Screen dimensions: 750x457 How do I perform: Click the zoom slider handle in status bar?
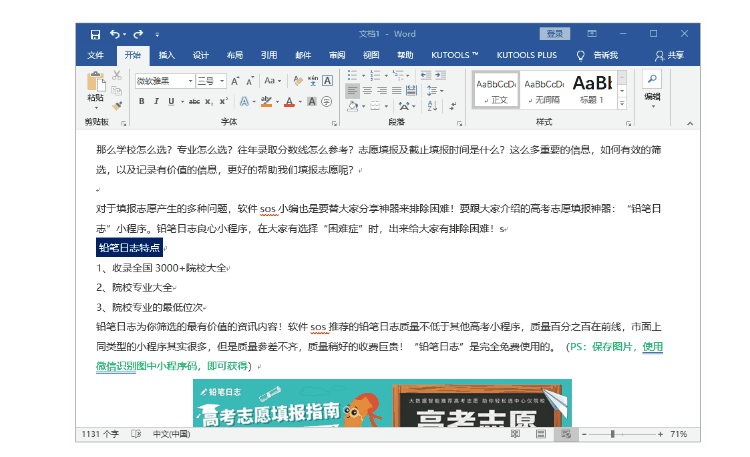[x=612, y=434]
